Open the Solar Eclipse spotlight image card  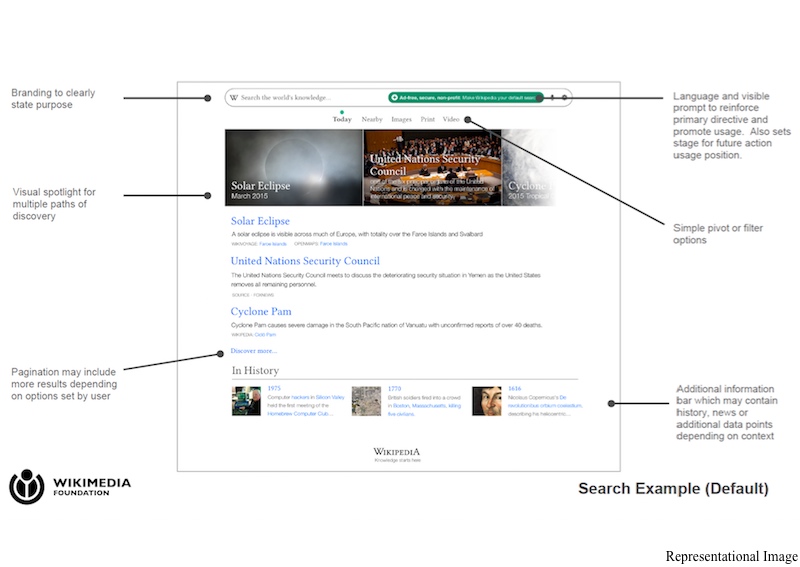pos(294,167)
